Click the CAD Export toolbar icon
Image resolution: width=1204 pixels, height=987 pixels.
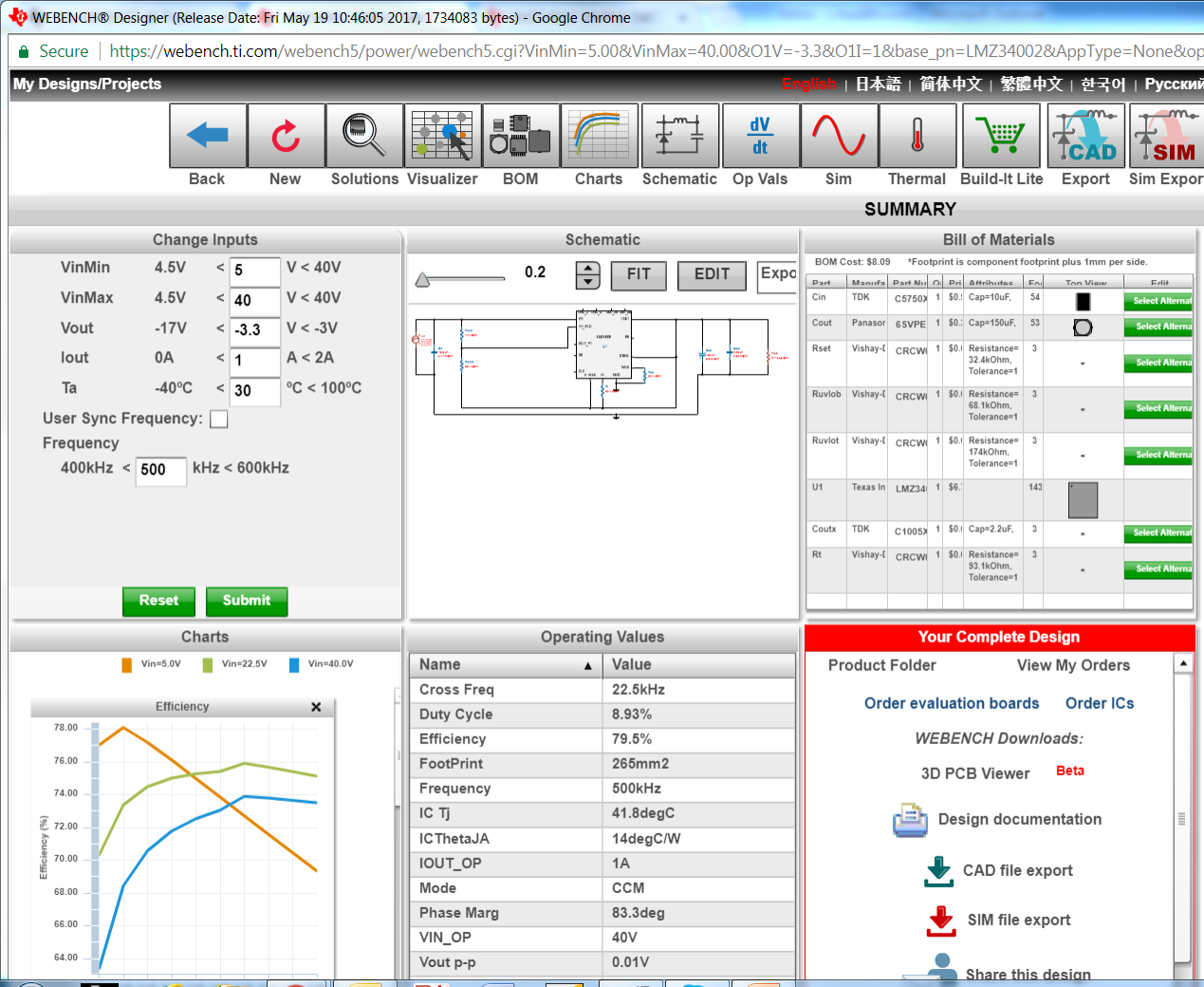pos(1086,136)
